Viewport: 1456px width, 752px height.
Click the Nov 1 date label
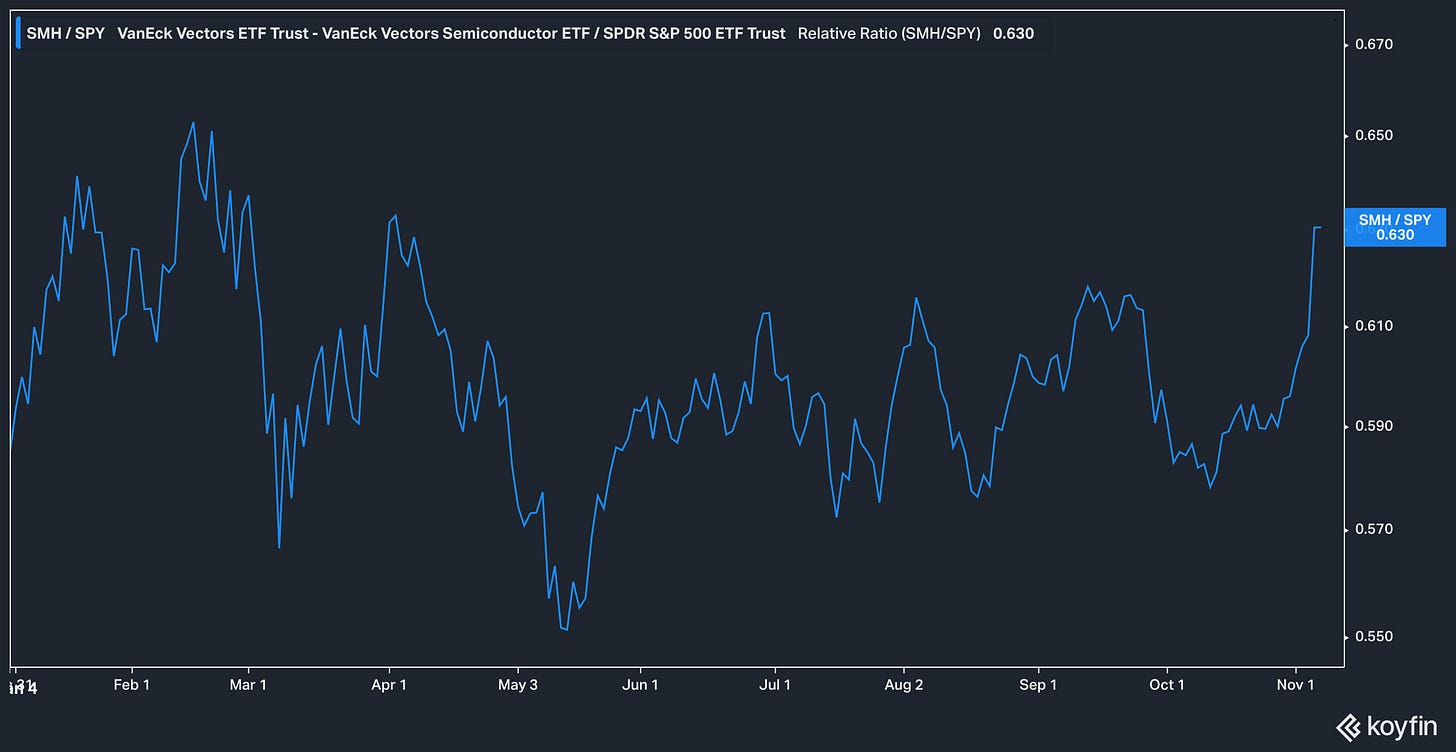coord(1295,685)
